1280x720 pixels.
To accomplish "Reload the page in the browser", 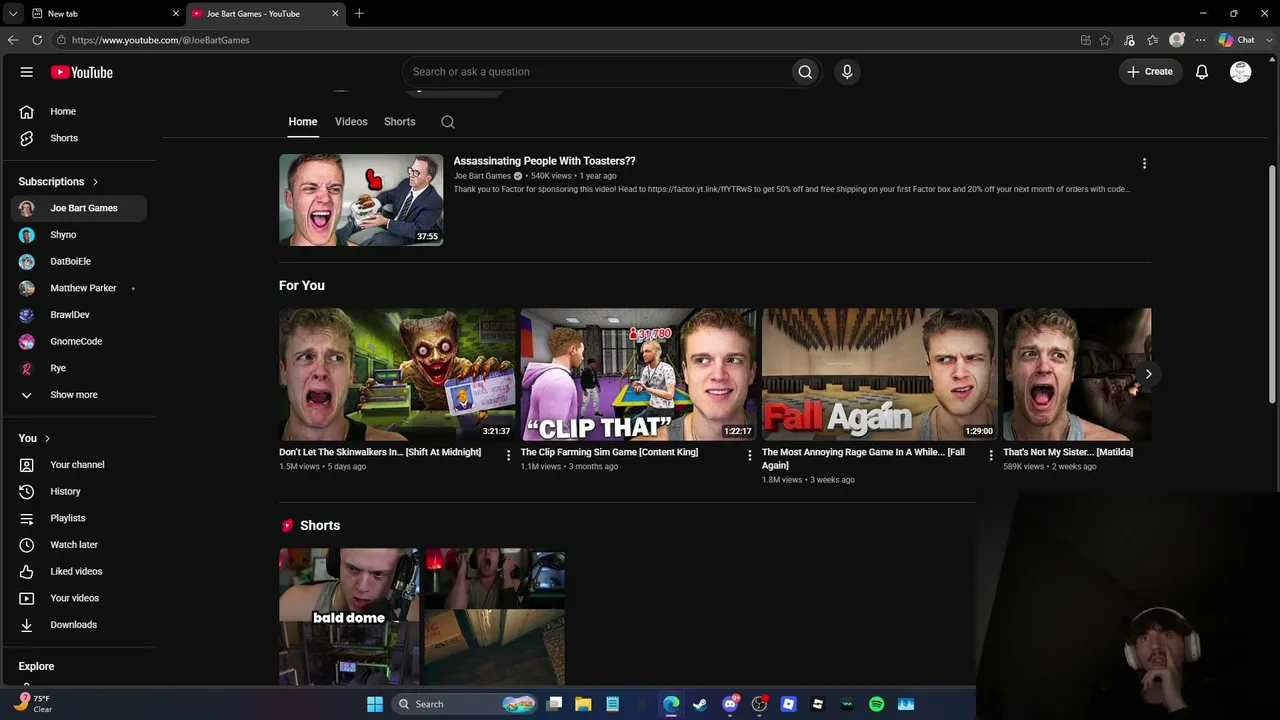I will pos(37,40).
